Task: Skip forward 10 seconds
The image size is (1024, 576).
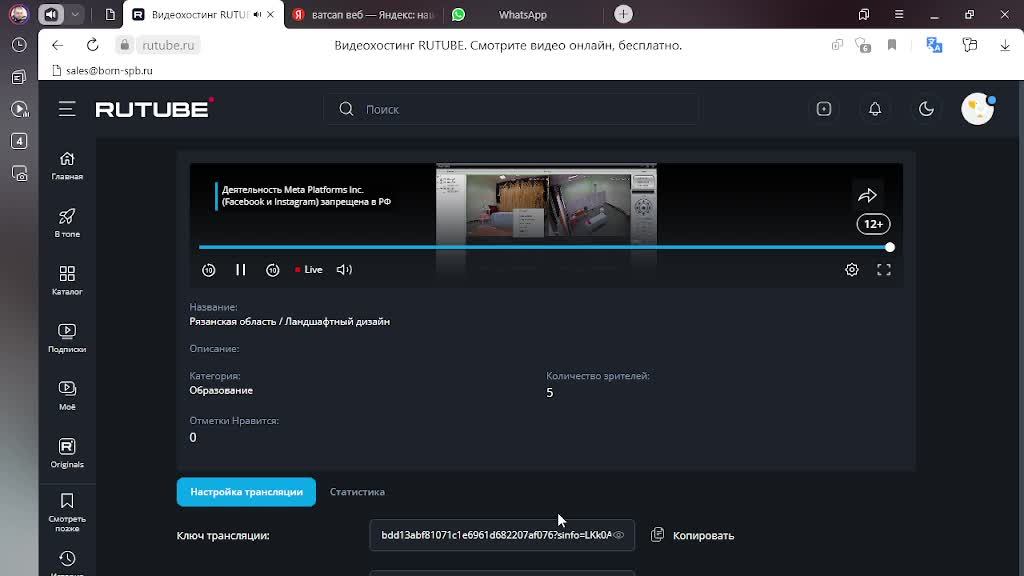Action: pyautogui.click(x=272, y=270)
